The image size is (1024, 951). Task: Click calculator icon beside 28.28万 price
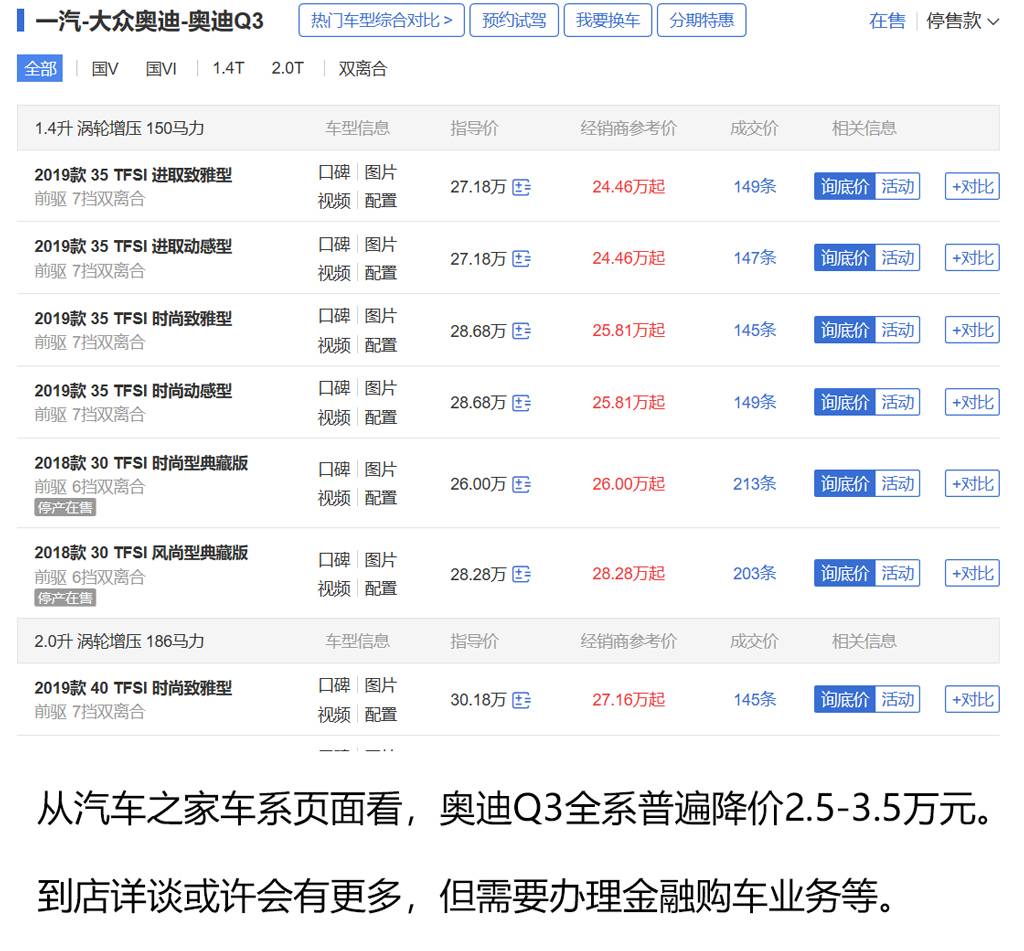521,574
